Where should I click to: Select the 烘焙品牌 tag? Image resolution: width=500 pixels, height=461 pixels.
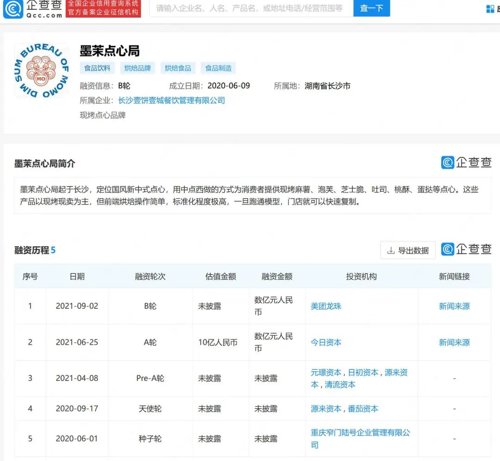(137, 68)
